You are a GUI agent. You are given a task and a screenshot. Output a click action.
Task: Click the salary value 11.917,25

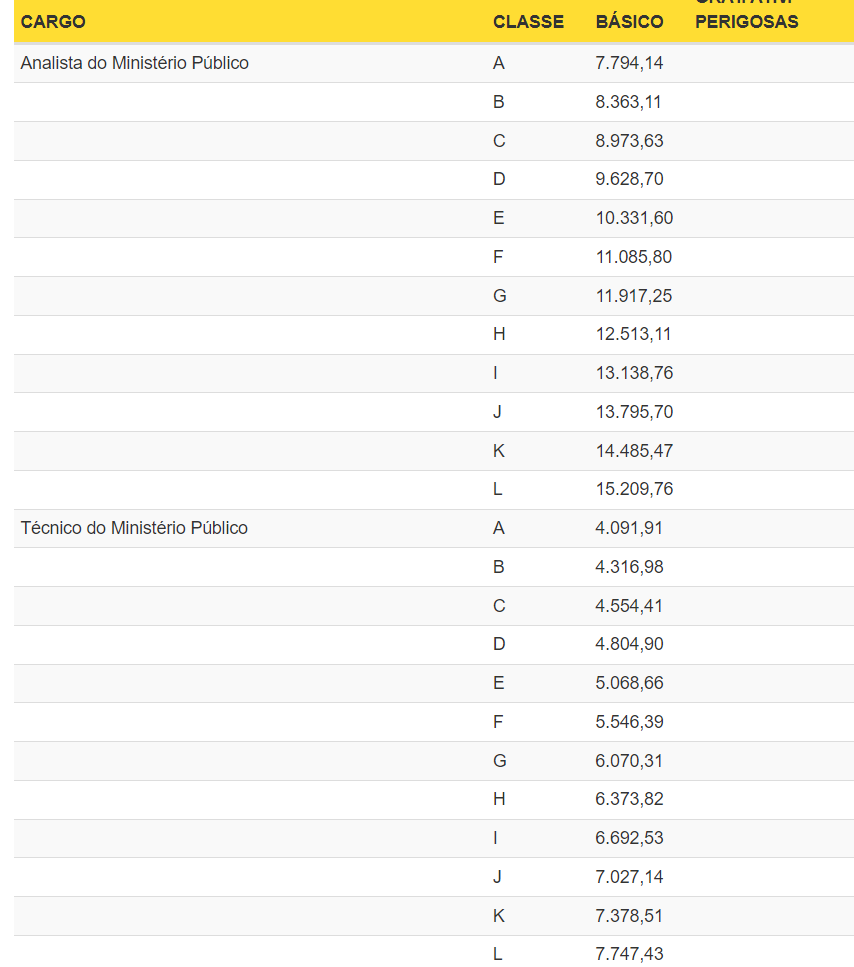[x=634, y=296]
